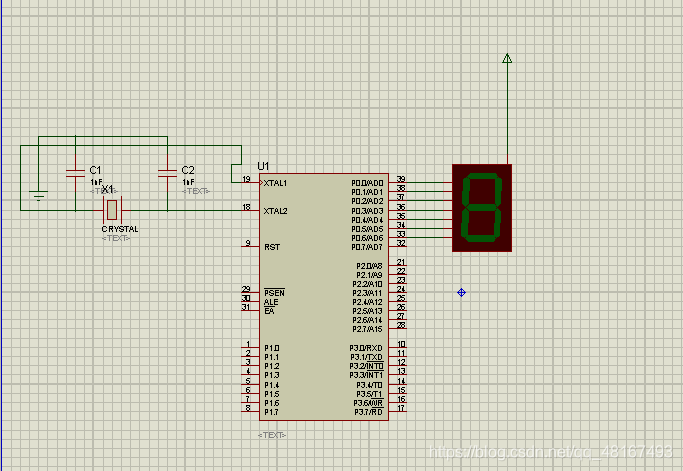Viewport: 683px width, 471px height.
Task: Click pin number 17 on U1
Action: pos(401,408)
